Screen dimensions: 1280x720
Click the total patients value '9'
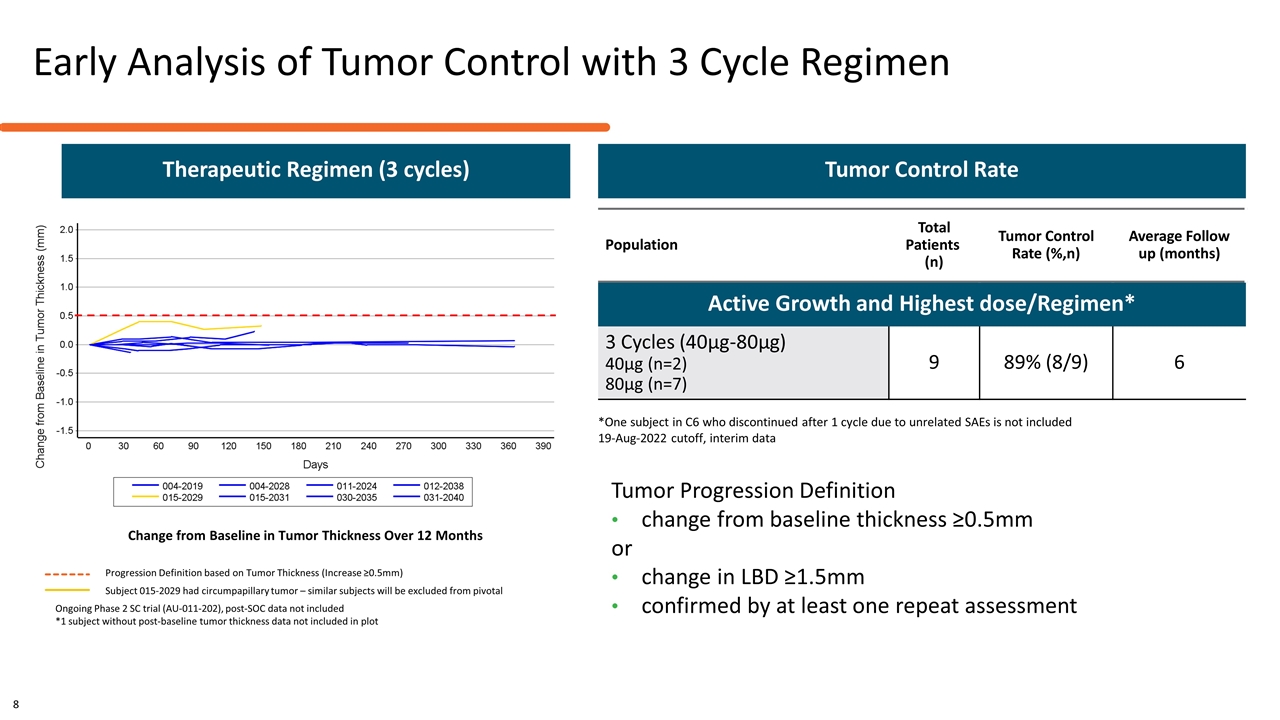point(932,363)
